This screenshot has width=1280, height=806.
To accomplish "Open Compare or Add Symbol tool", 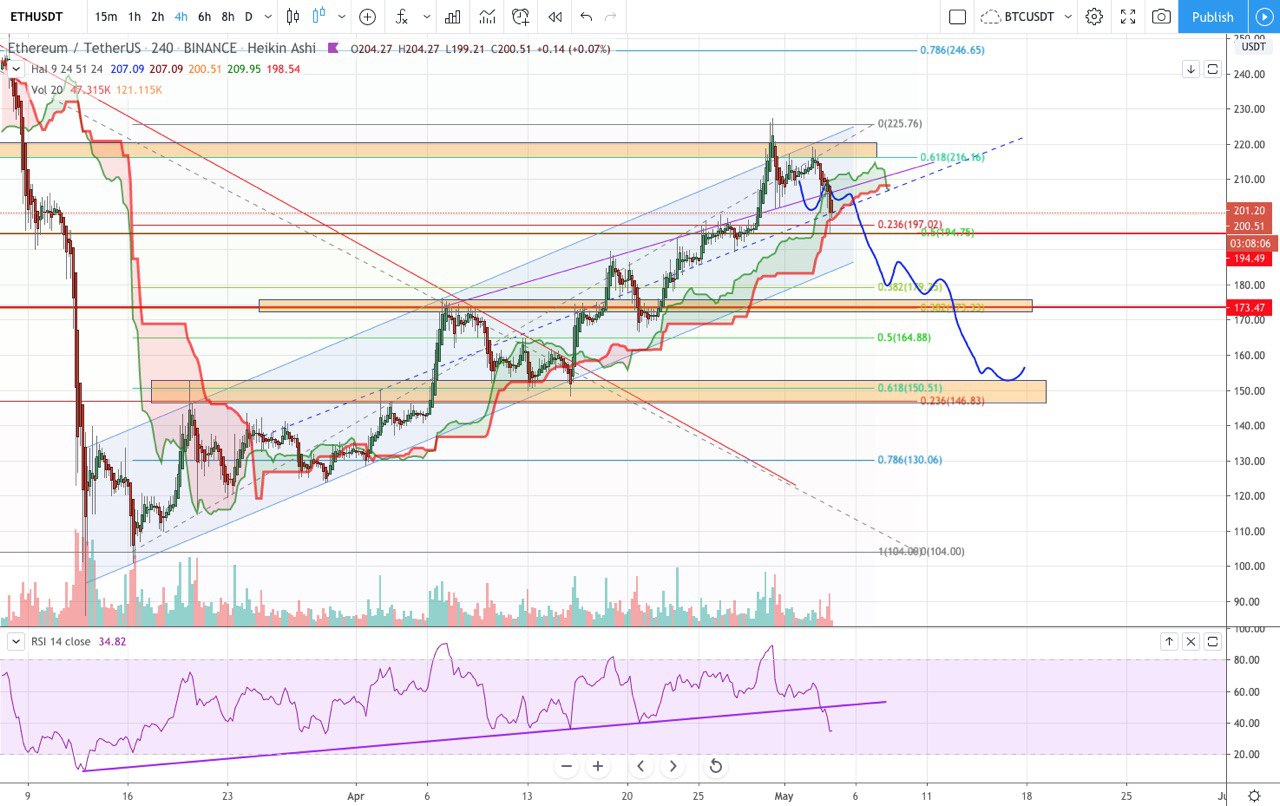I will tap(367, 16).
